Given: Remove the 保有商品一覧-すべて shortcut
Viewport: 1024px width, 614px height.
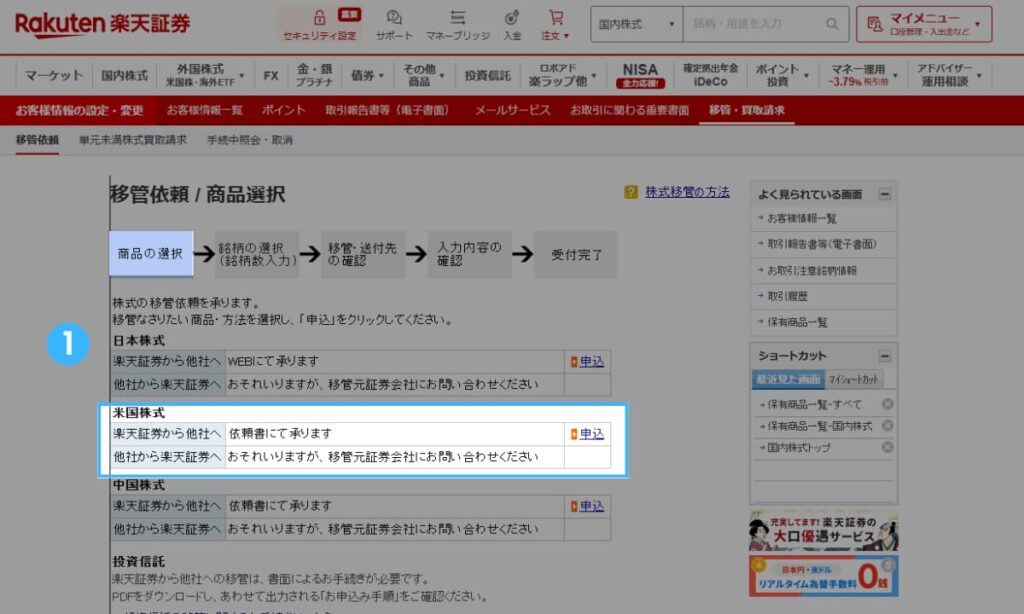Looking at the screenshot, I should pyautogui.click(x=888, y=404).
